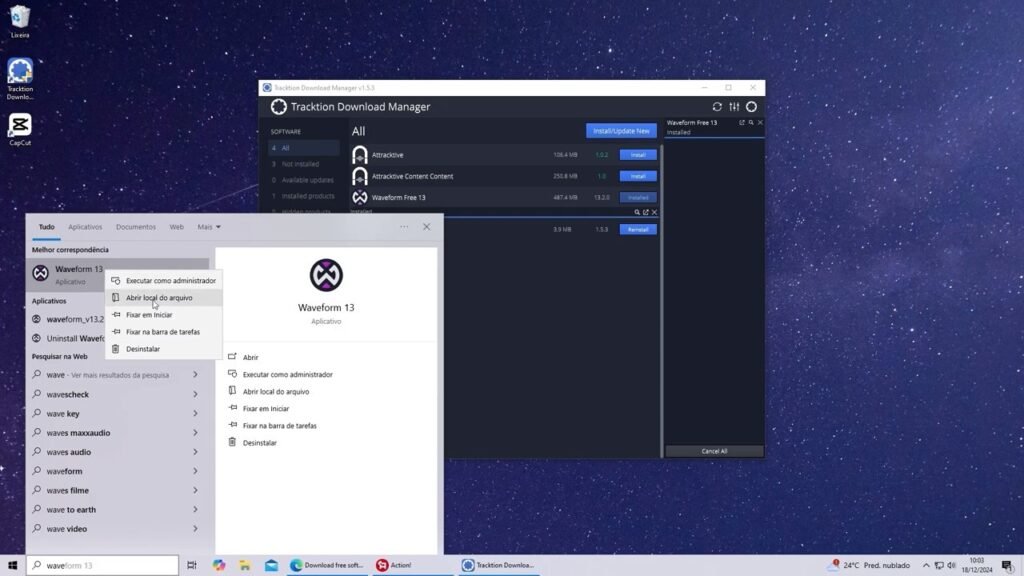Image resolution: width=1024 pixels, height=576 pixels.
Task: Open Task View on the taskbar
Action: point(191,565)
